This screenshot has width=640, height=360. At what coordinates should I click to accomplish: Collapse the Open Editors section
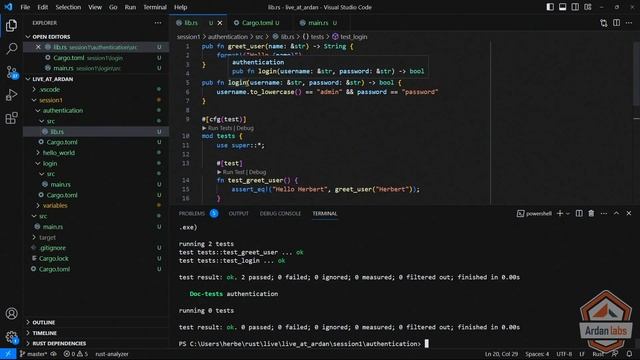click(x=51, y=37)
